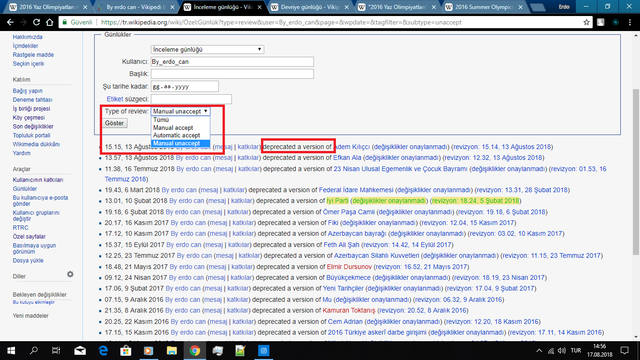Go back with the browser back arrow
Screen dimensions: 640x360
[x=10, y=22]
